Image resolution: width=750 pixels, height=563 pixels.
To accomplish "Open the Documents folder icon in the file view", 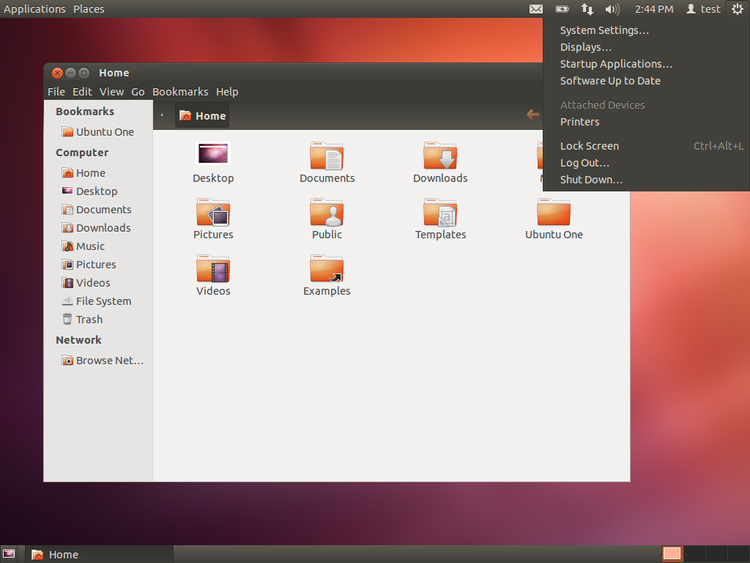I will 327,157.
